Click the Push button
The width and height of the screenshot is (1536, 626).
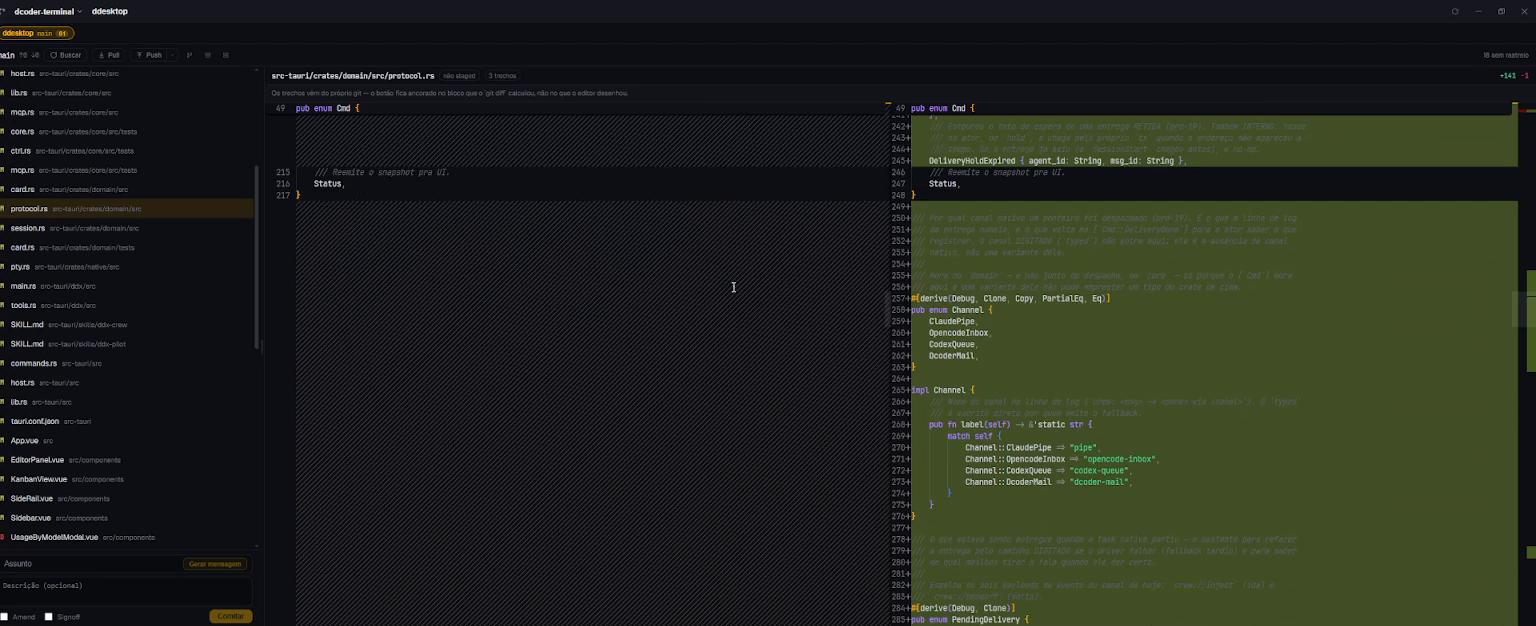pyautogui.click(x=148, y=55)
